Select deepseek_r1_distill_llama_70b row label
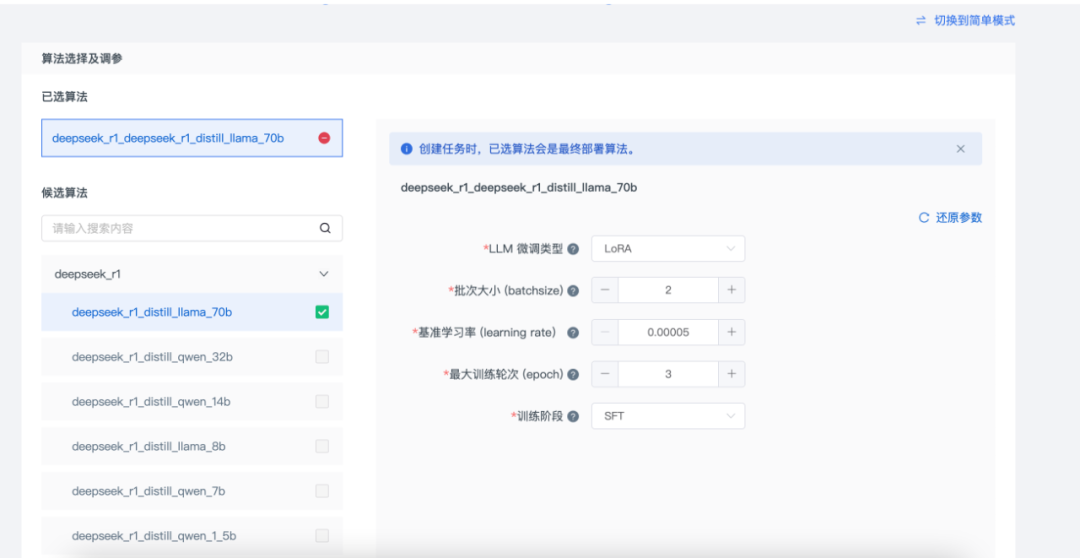 (152, 312)
